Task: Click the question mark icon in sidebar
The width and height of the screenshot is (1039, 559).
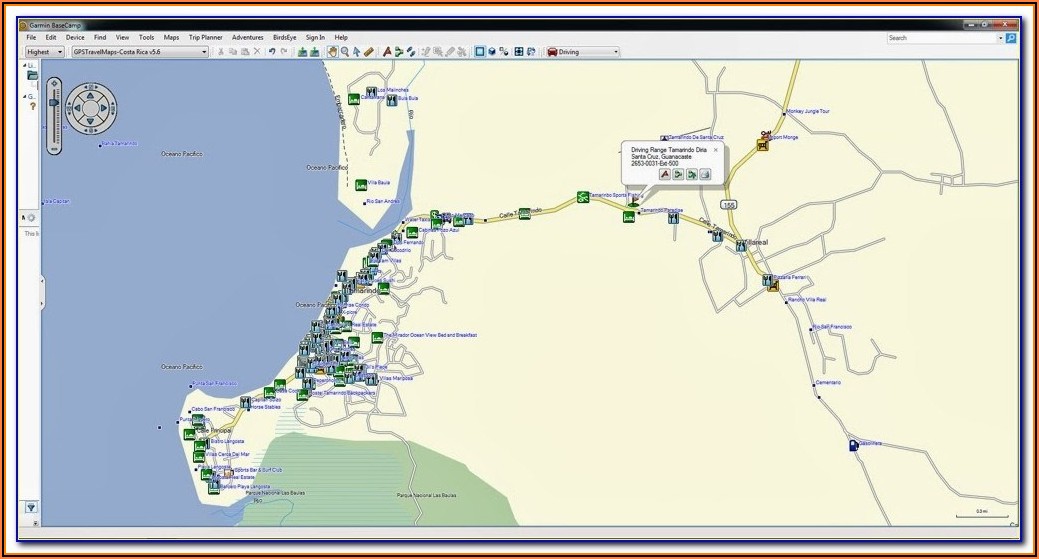Action: click(32, 106)
